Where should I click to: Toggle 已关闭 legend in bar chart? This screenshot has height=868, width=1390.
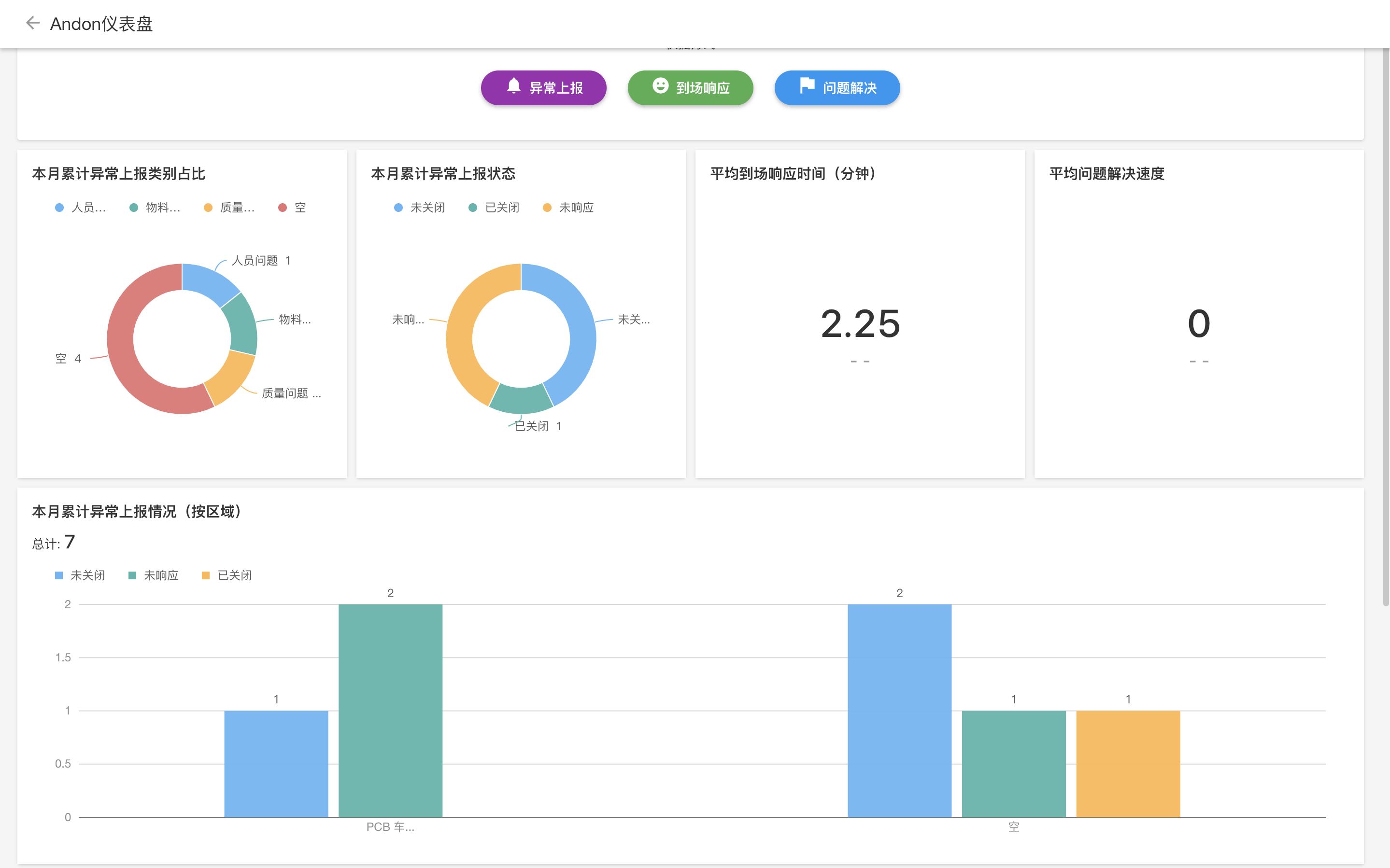(x=227, y=575)
